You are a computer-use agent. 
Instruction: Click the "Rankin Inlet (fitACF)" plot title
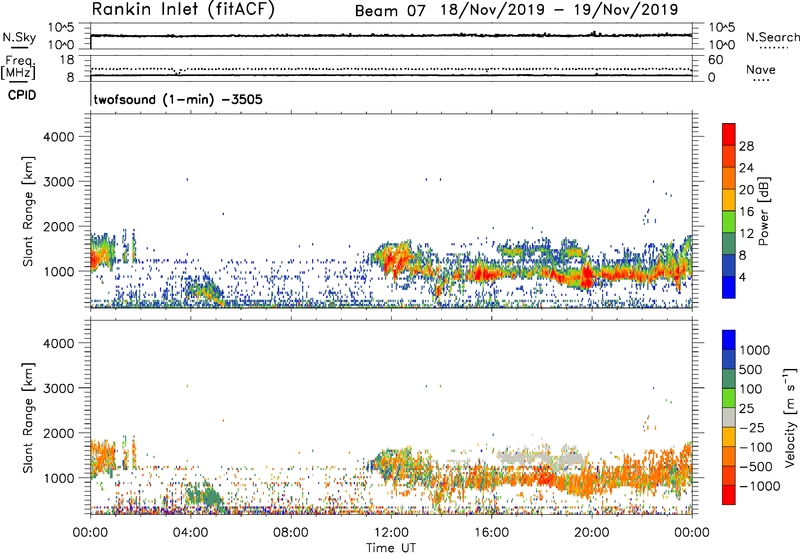point(183,9)
